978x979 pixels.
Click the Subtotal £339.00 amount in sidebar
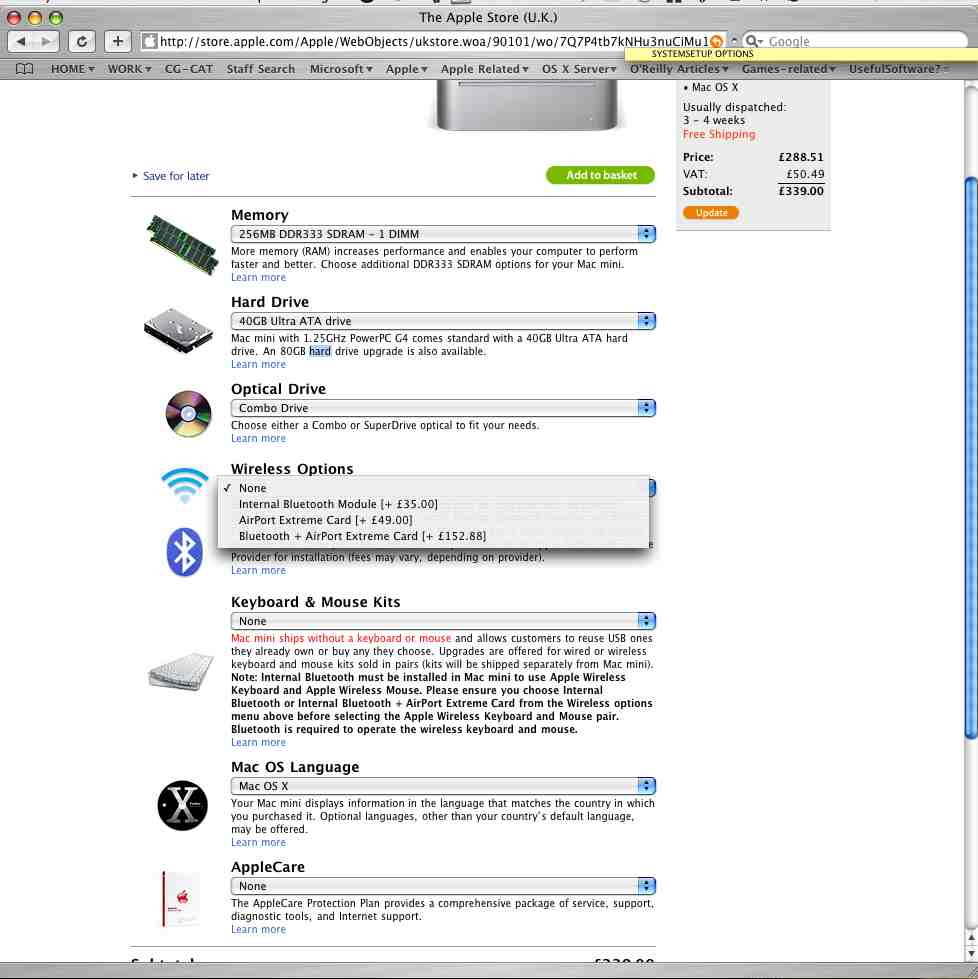[x=801, y=191]
